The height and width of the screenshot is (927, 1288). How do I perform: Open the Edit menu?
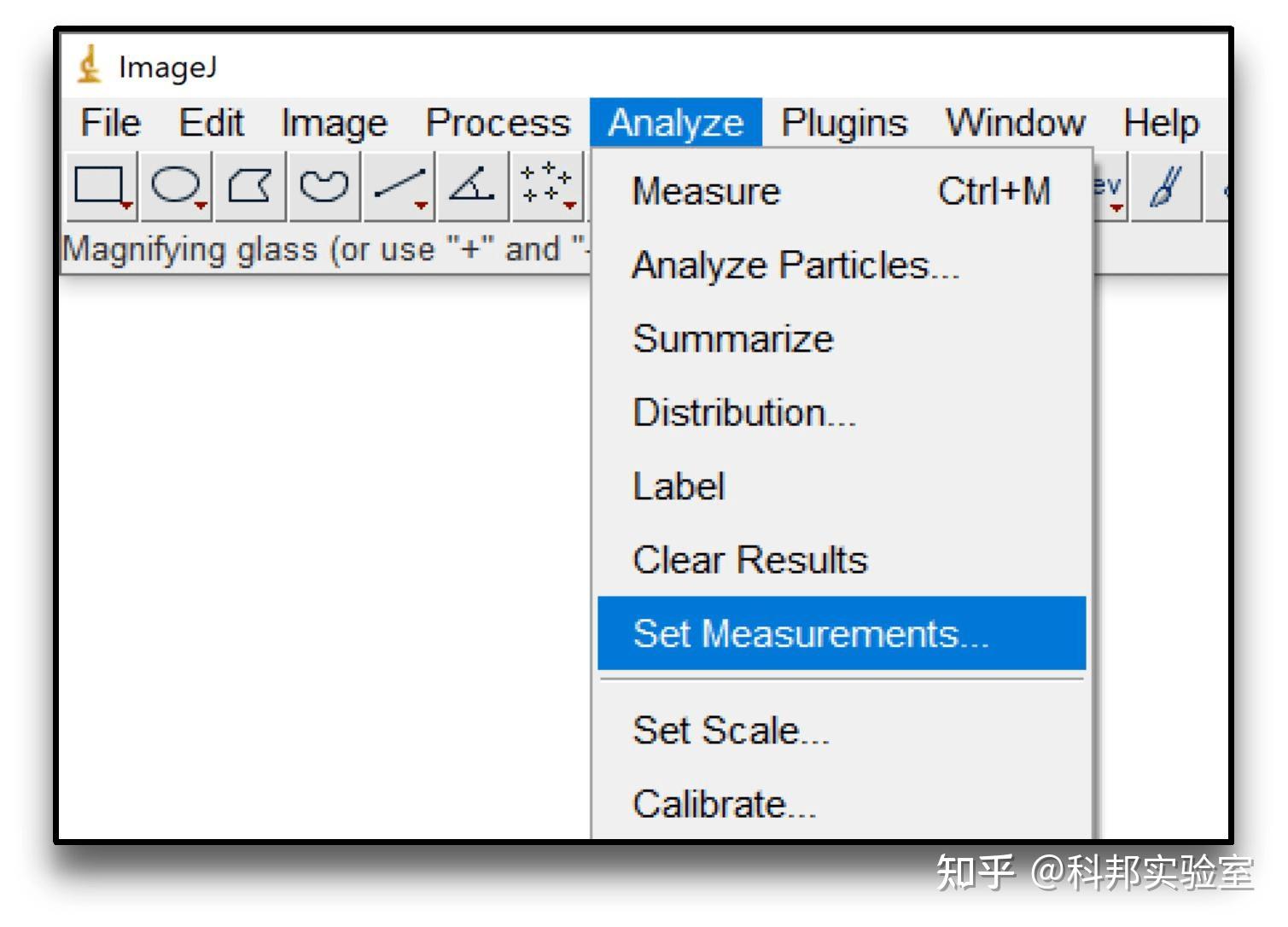pos(211,123)
